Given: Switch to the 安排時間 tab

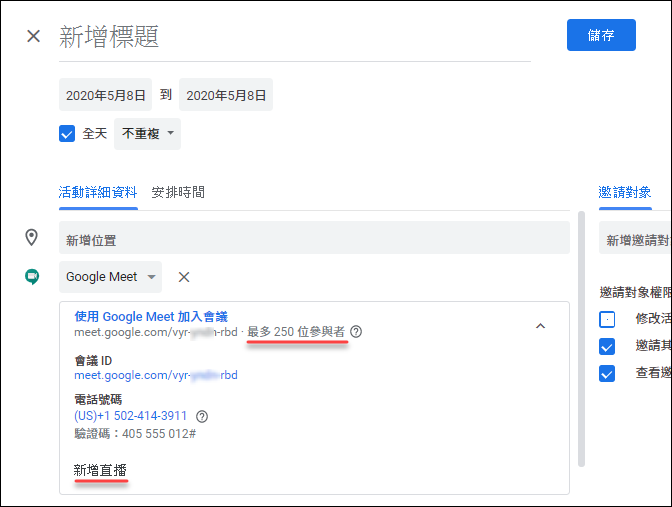Looking at the screenshot, I should click(x=178, y=192).
